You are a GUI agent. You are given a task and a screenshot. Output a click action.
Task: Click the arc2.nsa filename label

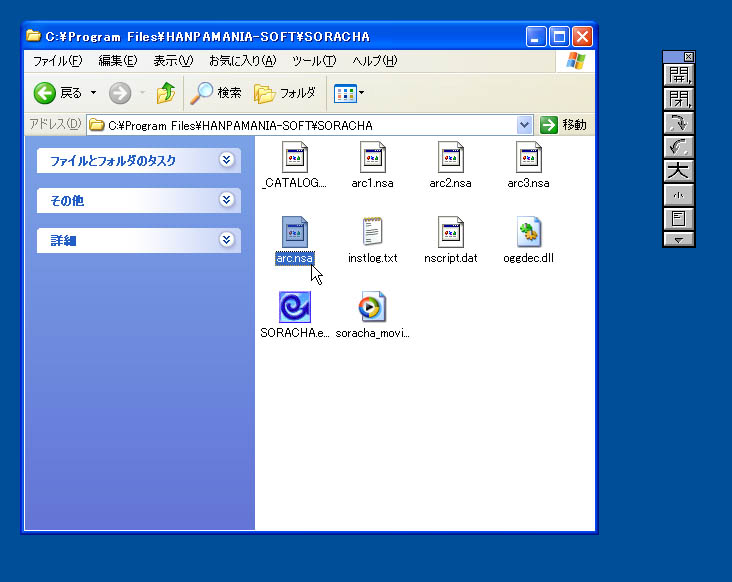[450, 183]
